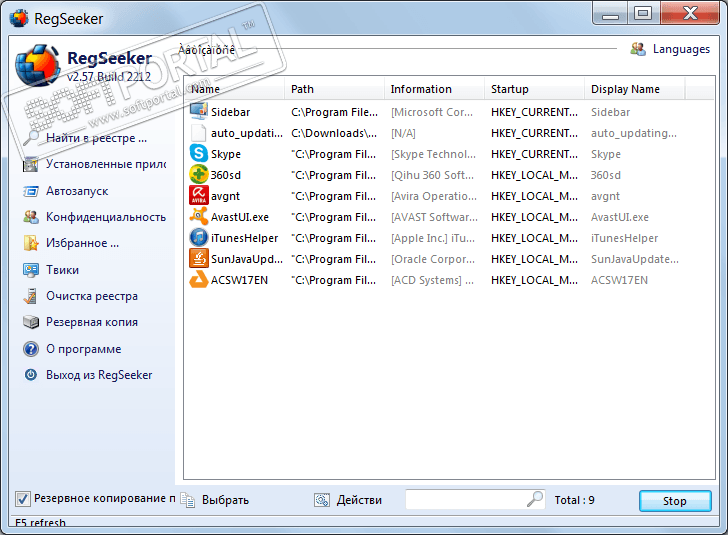Click path C:\Downloads\ of auto_updati row
The height and width of the screenshot is (535, 728).
[334, 133]
